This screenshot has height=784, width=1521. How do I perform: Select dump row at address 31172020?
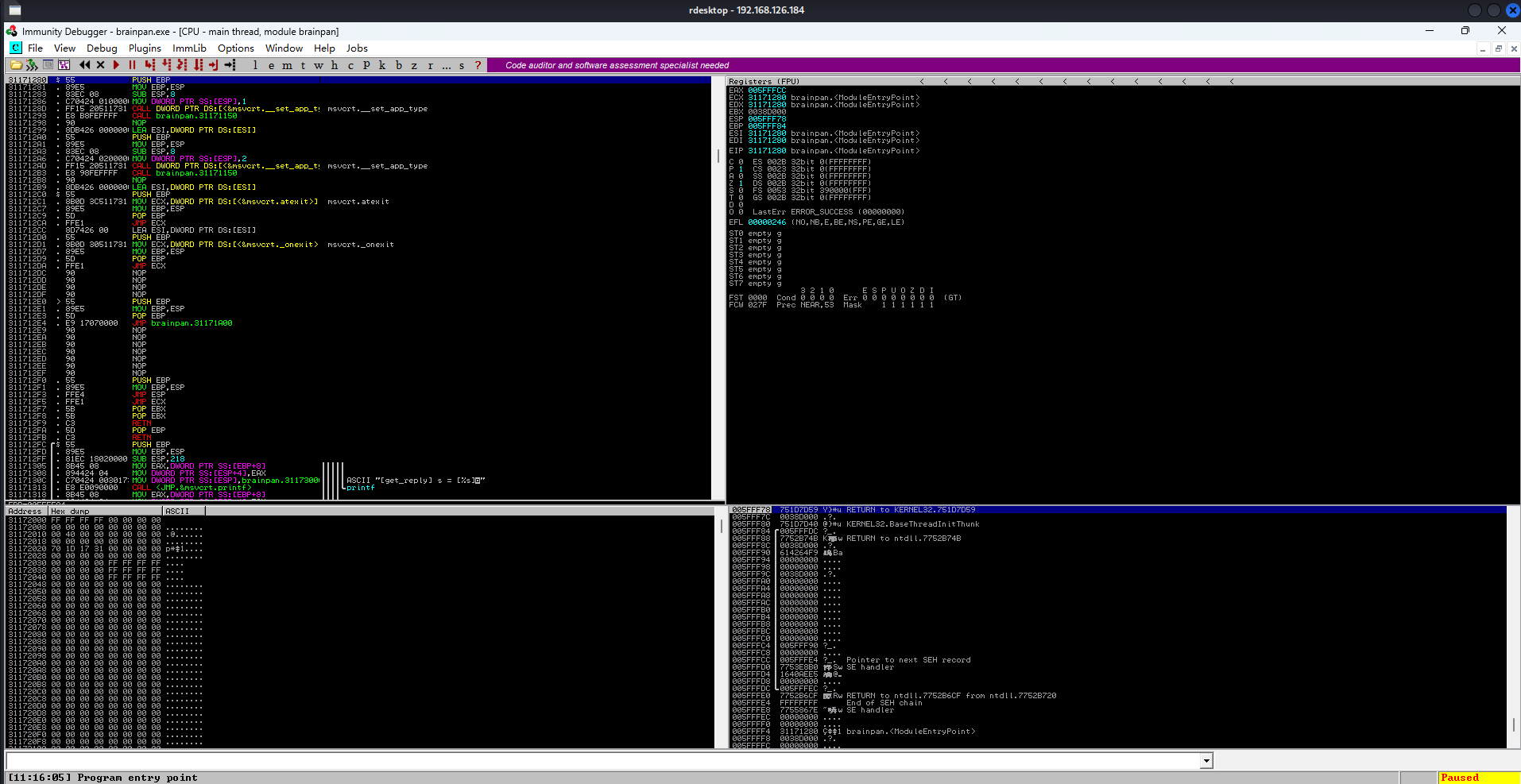(358, 549)
